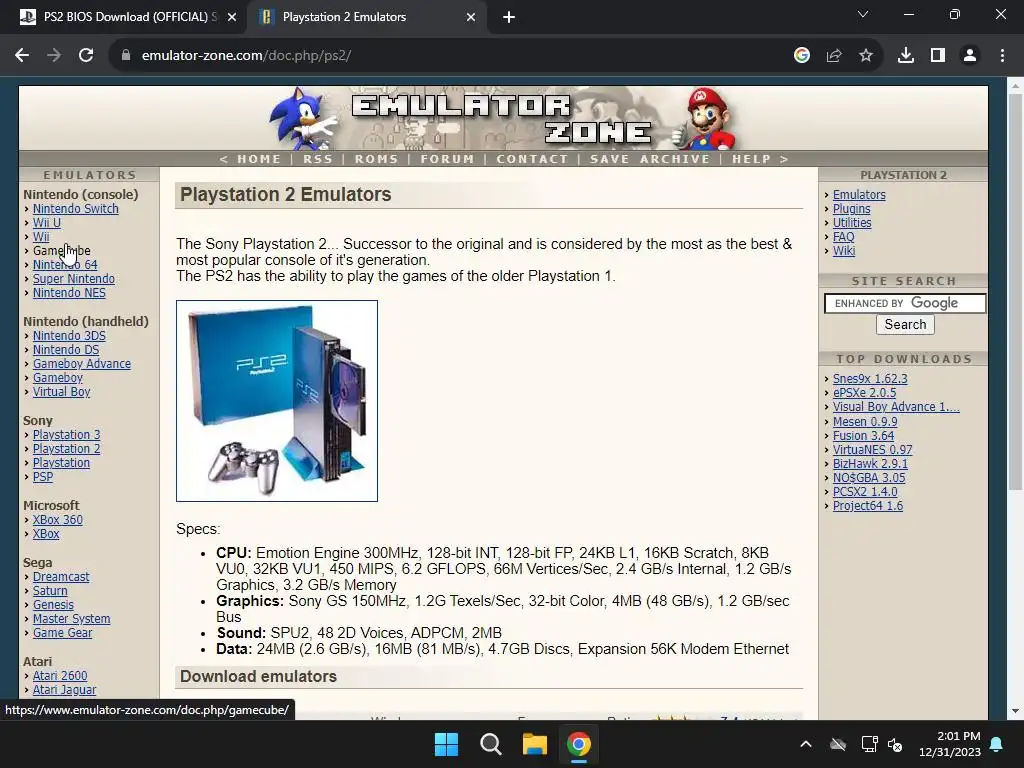Click the address bar URL
This screenshot has width=1024, height=768.
[246, 56]
